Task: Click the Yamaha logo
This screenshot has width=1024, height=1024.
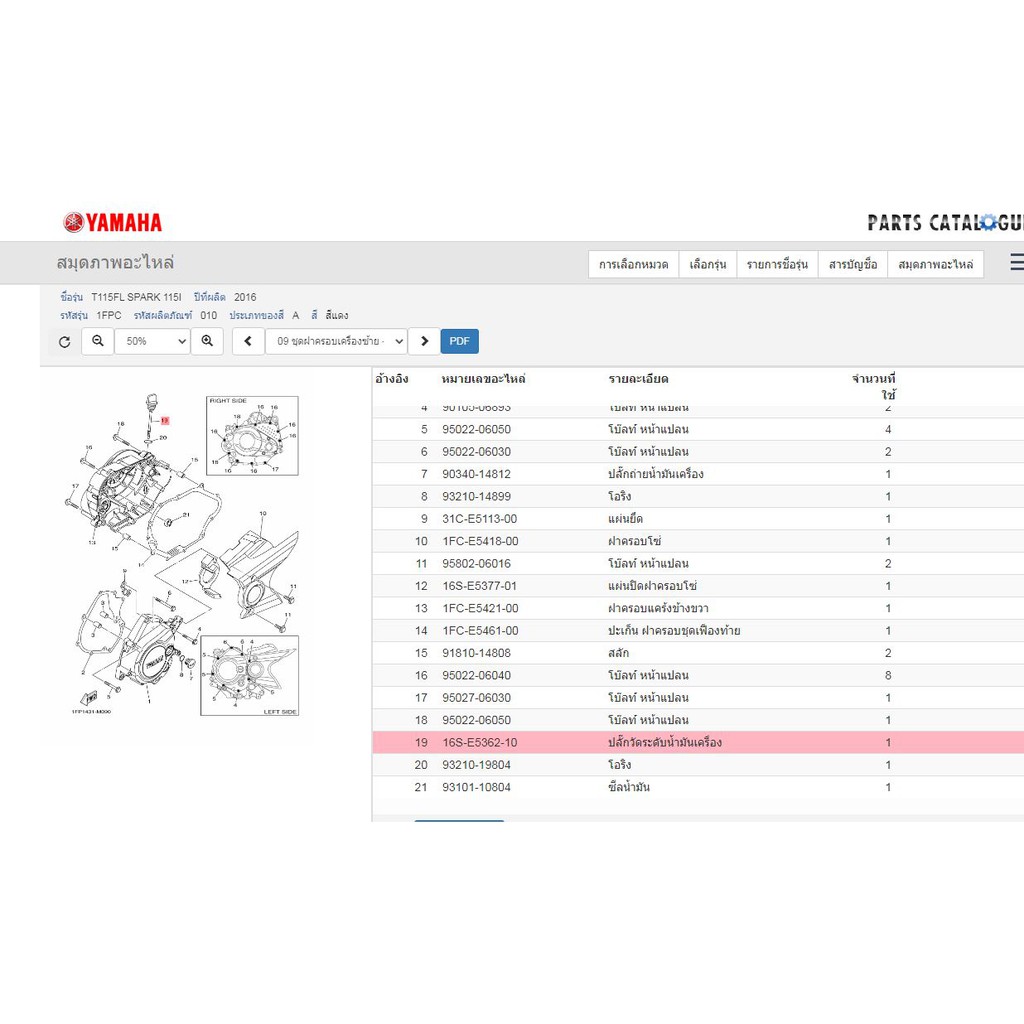Action: (112, 223)
